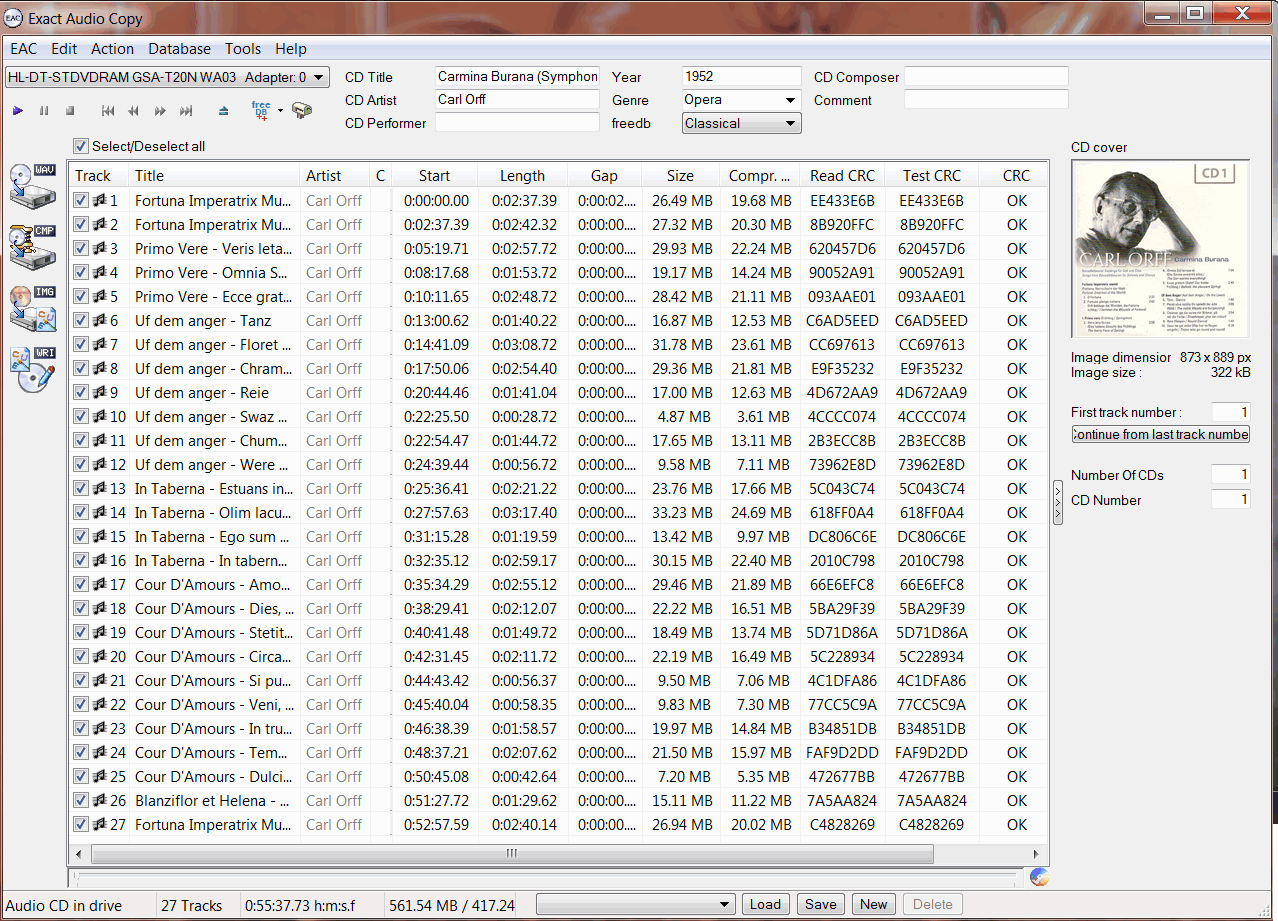Uncheck track 27 Fortuna Imperatrix checkbox

pos(82,825)
